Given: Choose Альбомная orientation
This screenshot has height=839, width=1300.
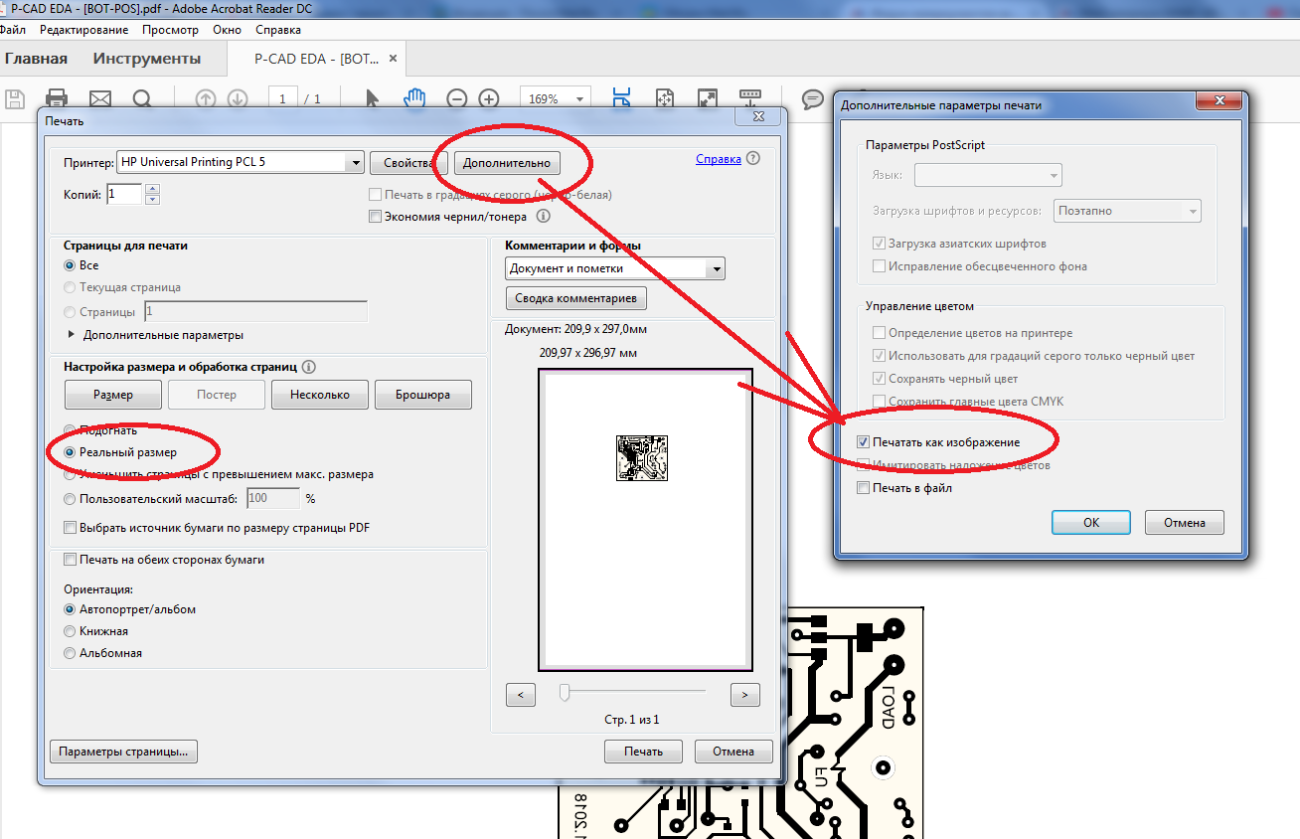Looking at the screenshot, I should point(70,653).
